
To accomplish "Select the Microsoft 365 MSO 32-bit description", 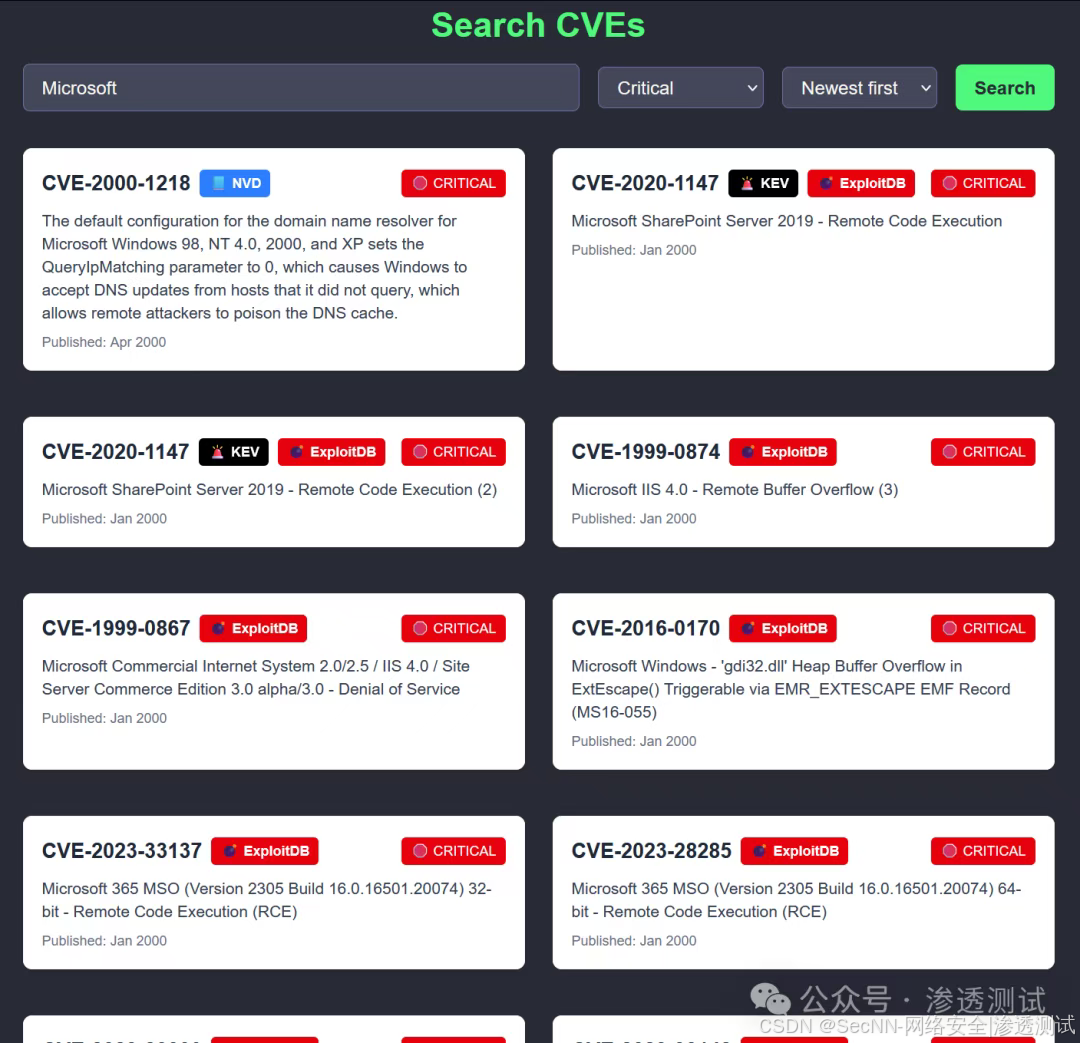I will 267,900.
